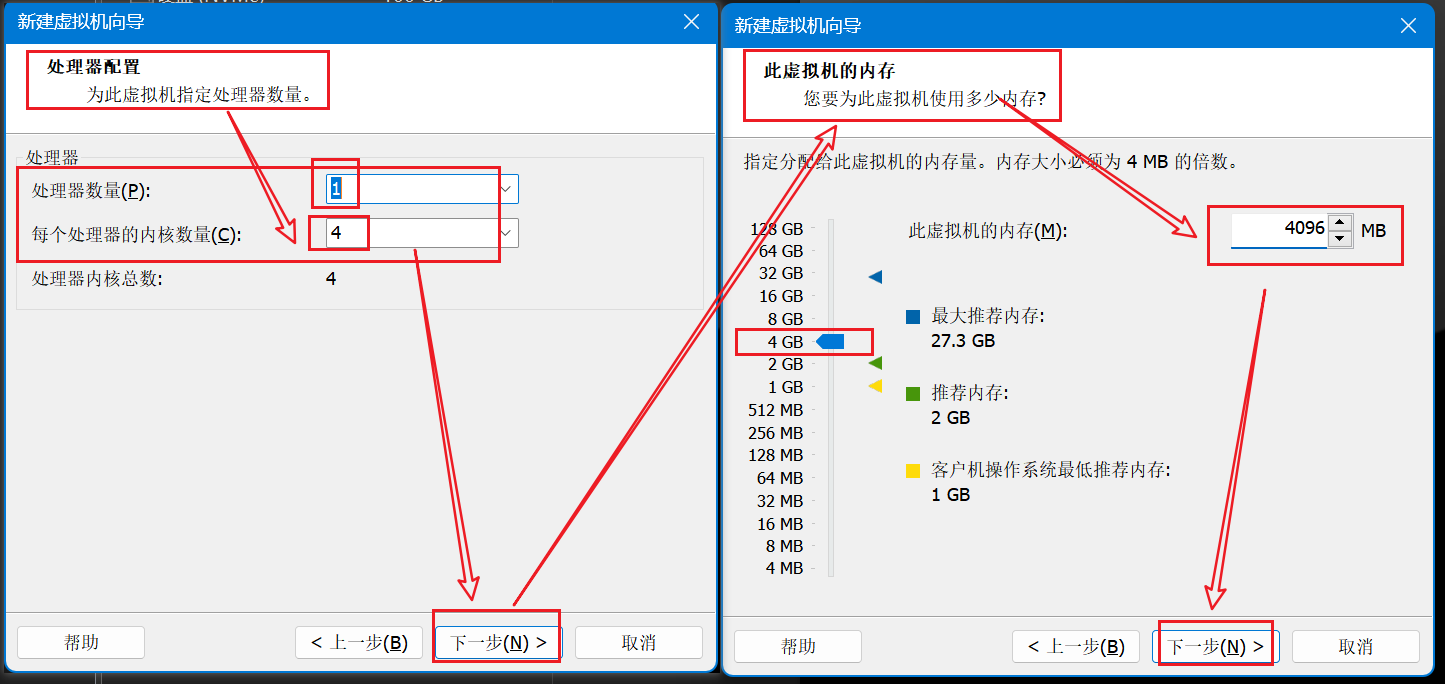Select 2 GB on the memory scale
Image resolution: width=1445 pixels, height=684 pixels.
[x=785, y=364]
